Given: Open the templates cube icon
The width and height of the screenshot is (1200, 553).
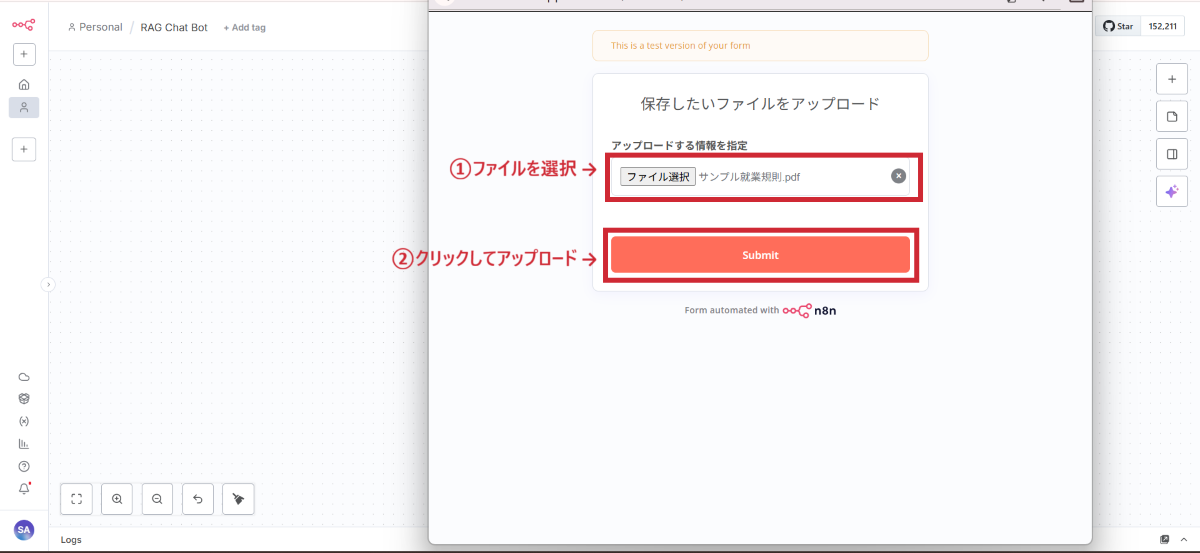Looking at the screenshot, I should coord(24,398).
